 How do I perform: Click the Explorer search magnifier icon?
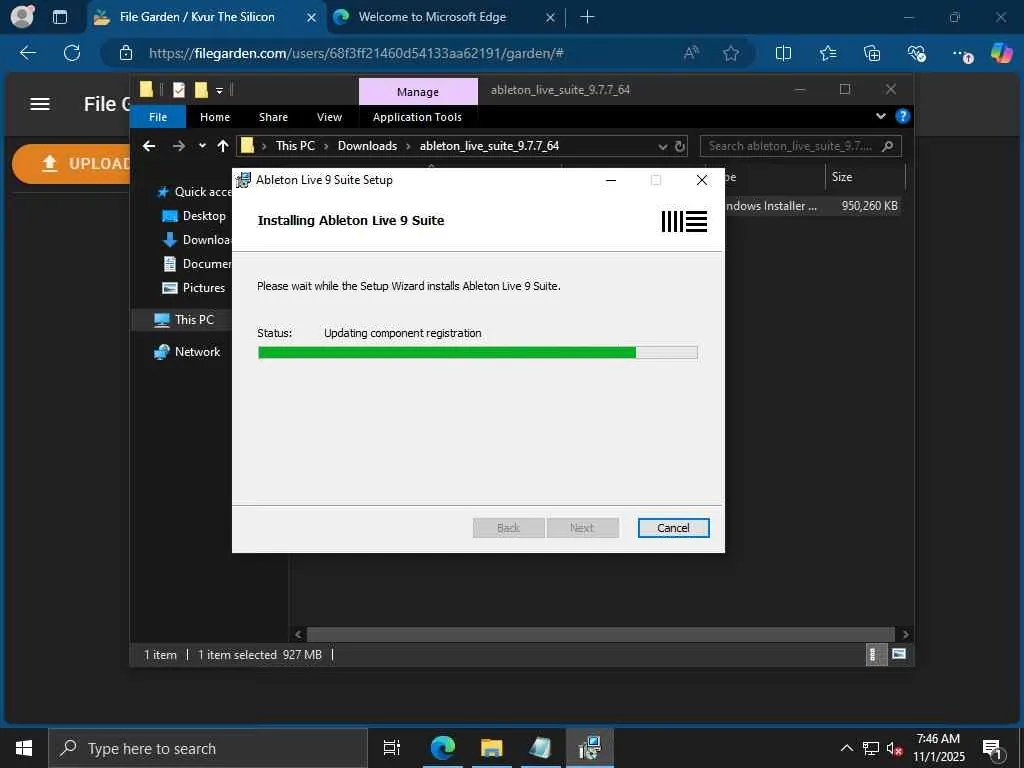(888, 146)
